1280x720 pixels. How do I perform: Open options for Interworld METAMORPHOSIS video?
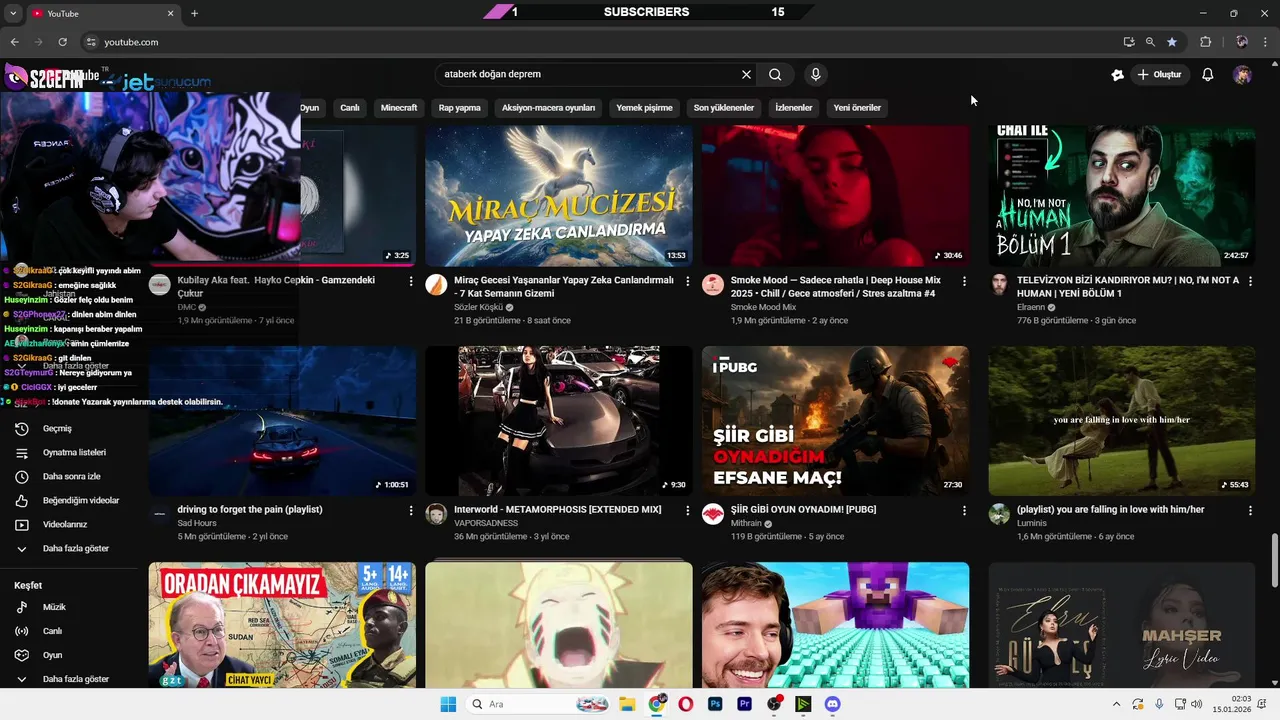[687, 510]
